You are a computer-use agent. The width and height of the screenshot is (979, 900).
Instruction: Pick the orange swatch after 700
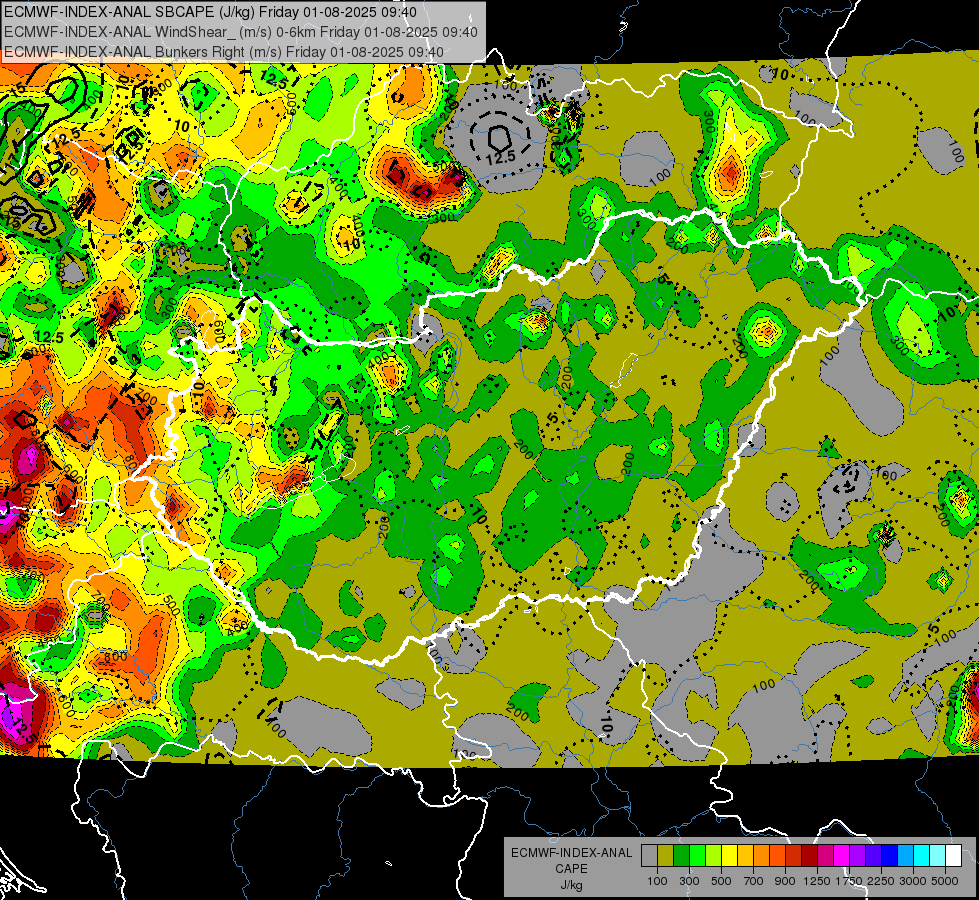(761, 855)
